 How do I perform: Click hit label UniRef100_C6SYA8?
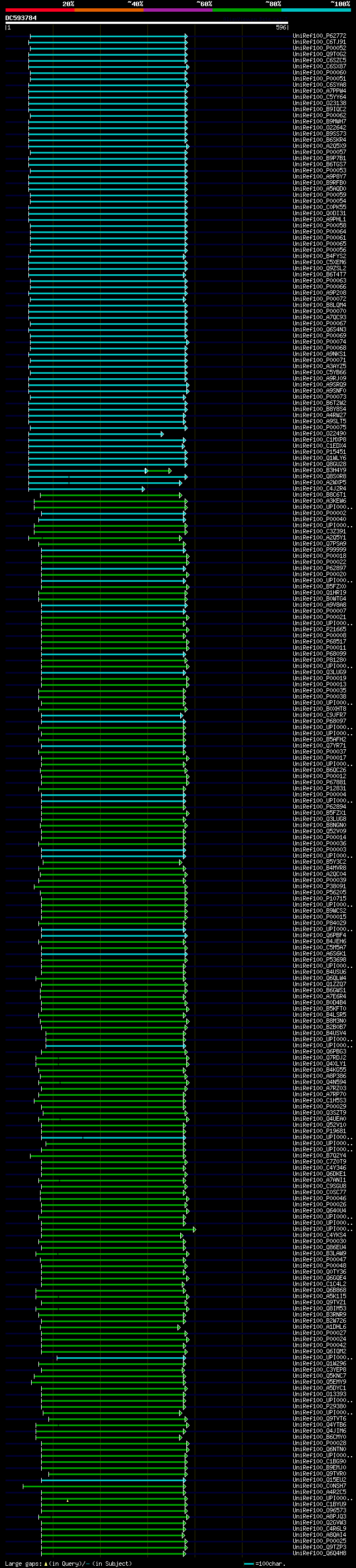(319, 85)
